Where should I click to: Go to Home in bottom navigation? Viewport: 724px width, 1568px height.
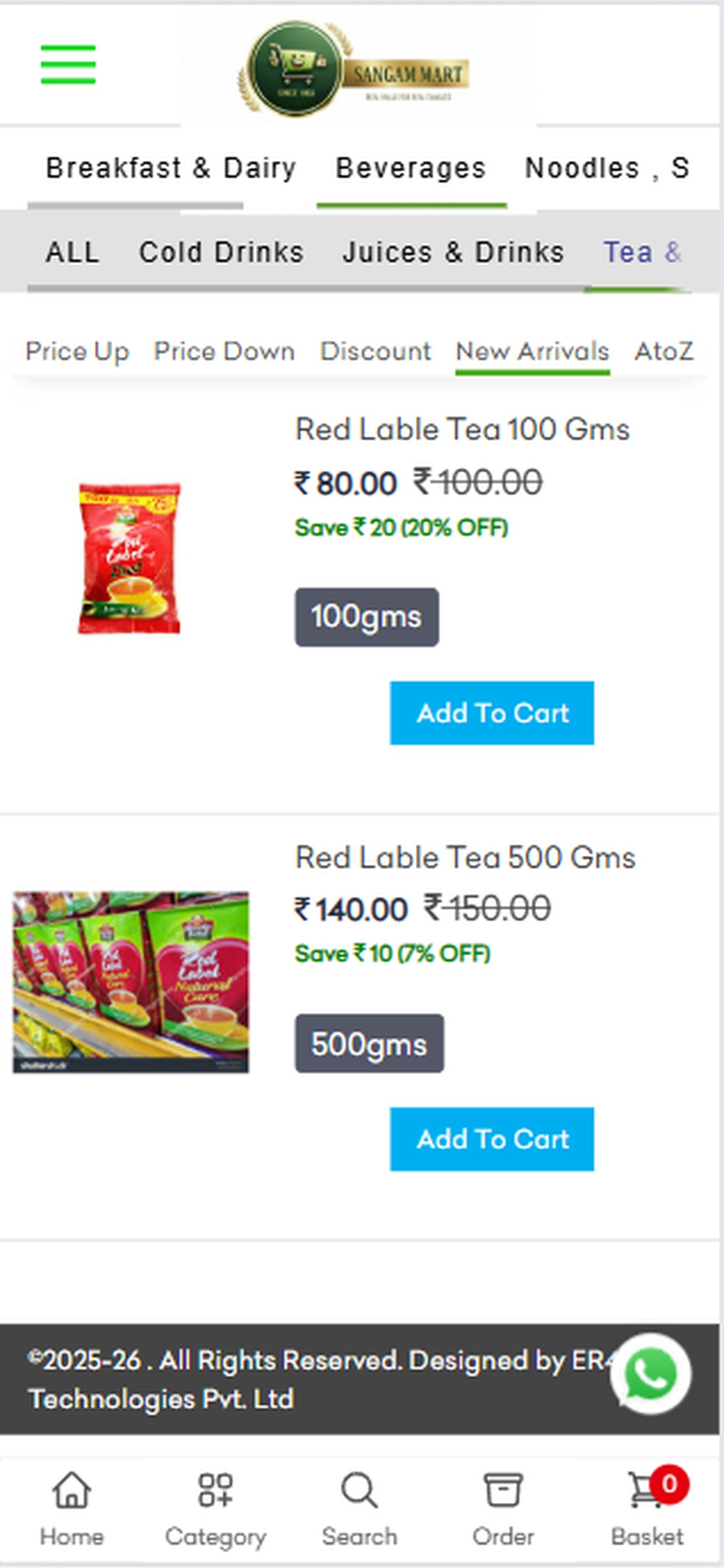pyautogui.click(x=72, y=1508)
